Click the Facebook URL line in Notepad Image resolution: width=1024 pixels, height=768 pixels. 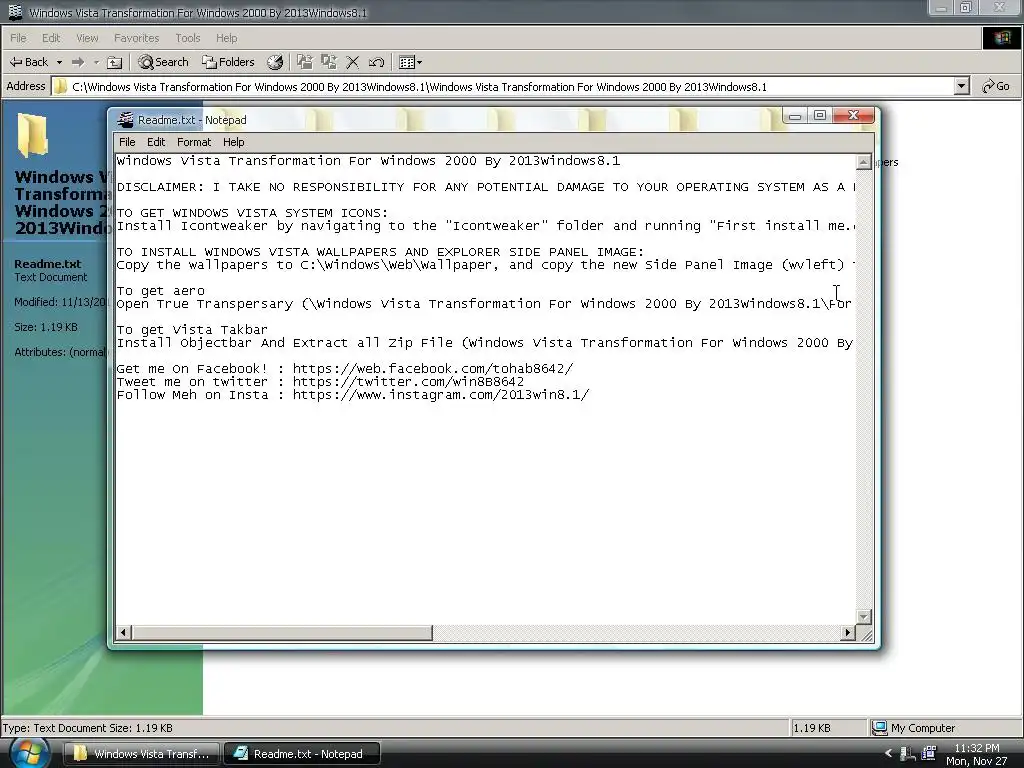345,368
